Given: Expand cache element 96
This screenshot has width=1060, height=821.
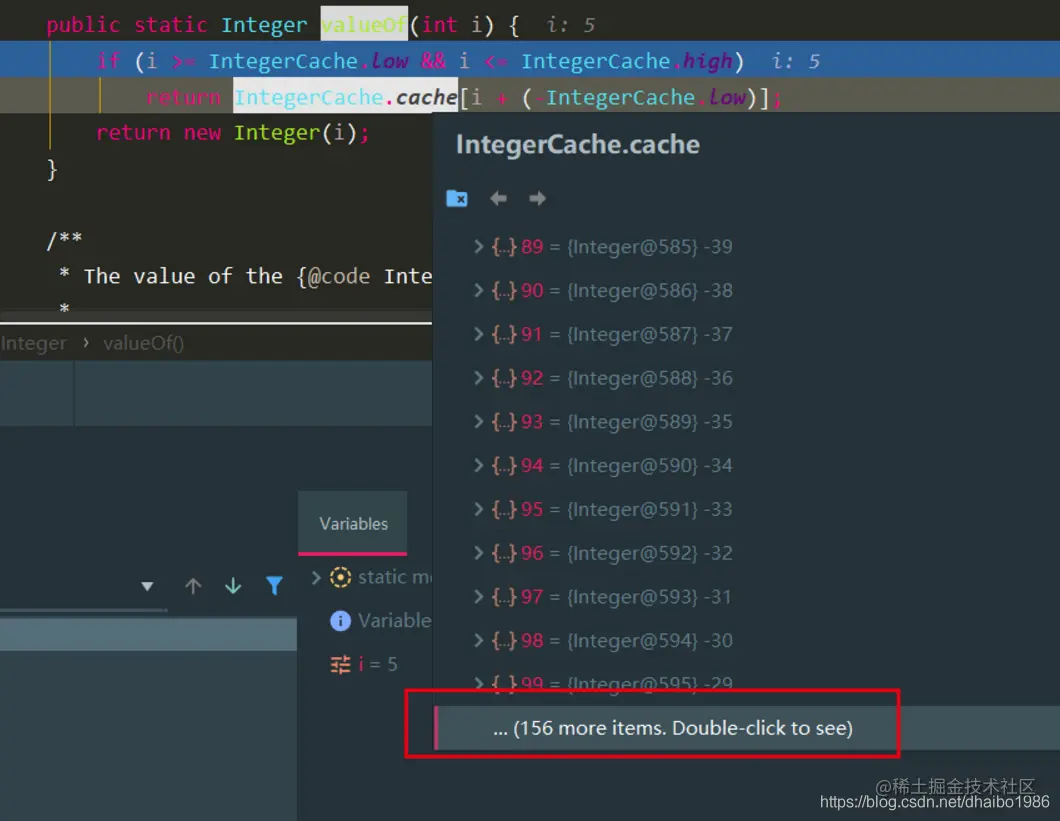Looking at the screenshot, I should (479, 553).
